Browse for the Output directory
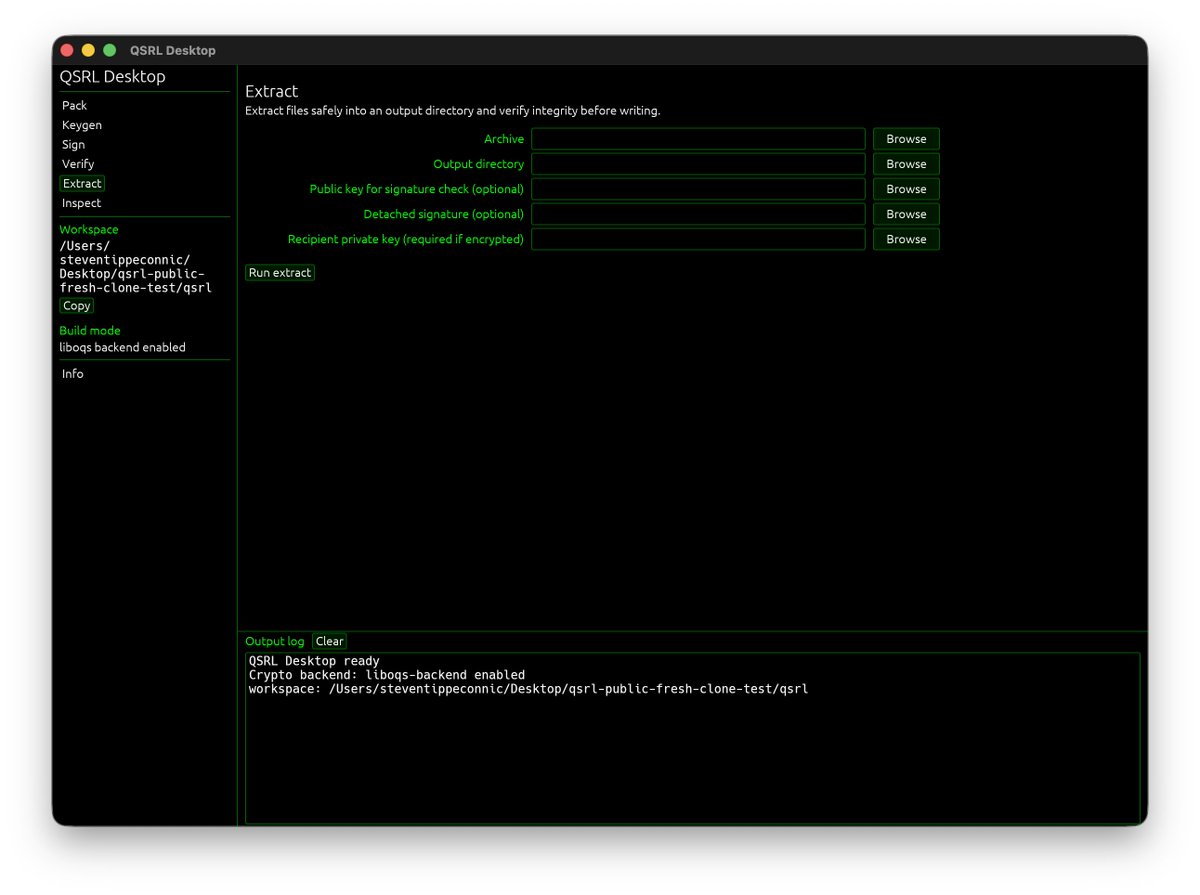 (906, 164)
